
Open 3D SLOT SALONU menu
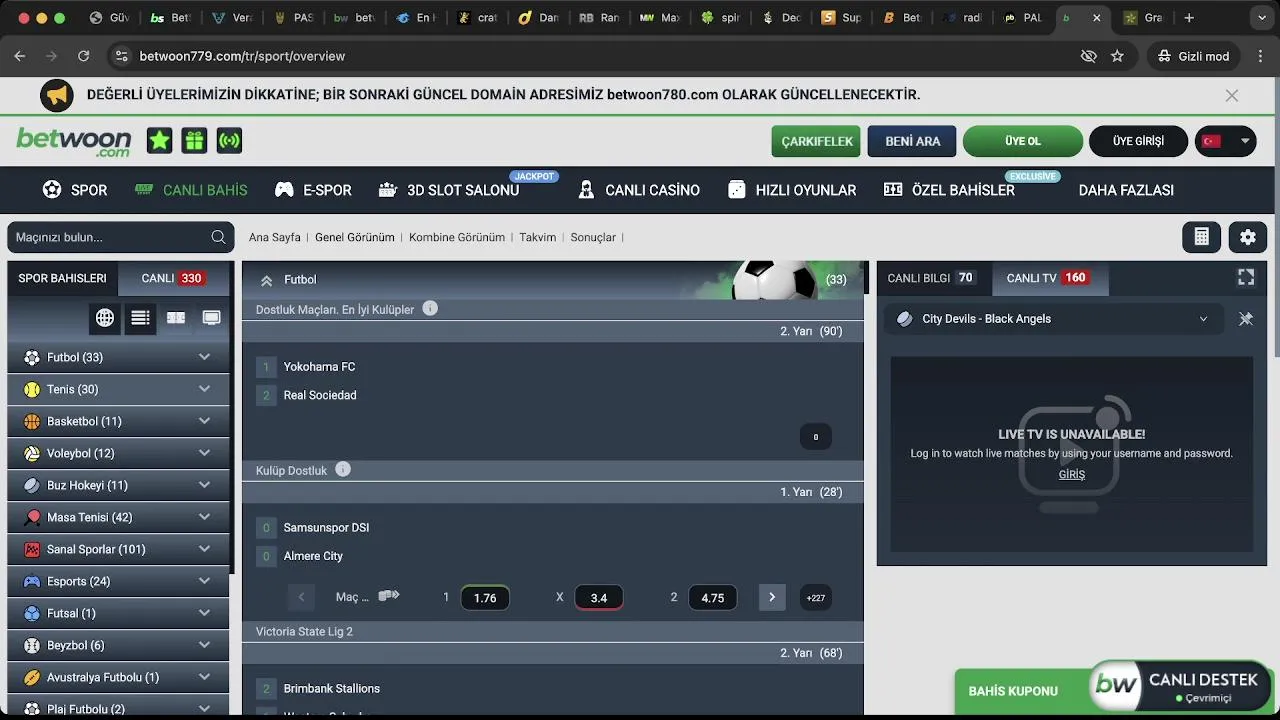449,190
